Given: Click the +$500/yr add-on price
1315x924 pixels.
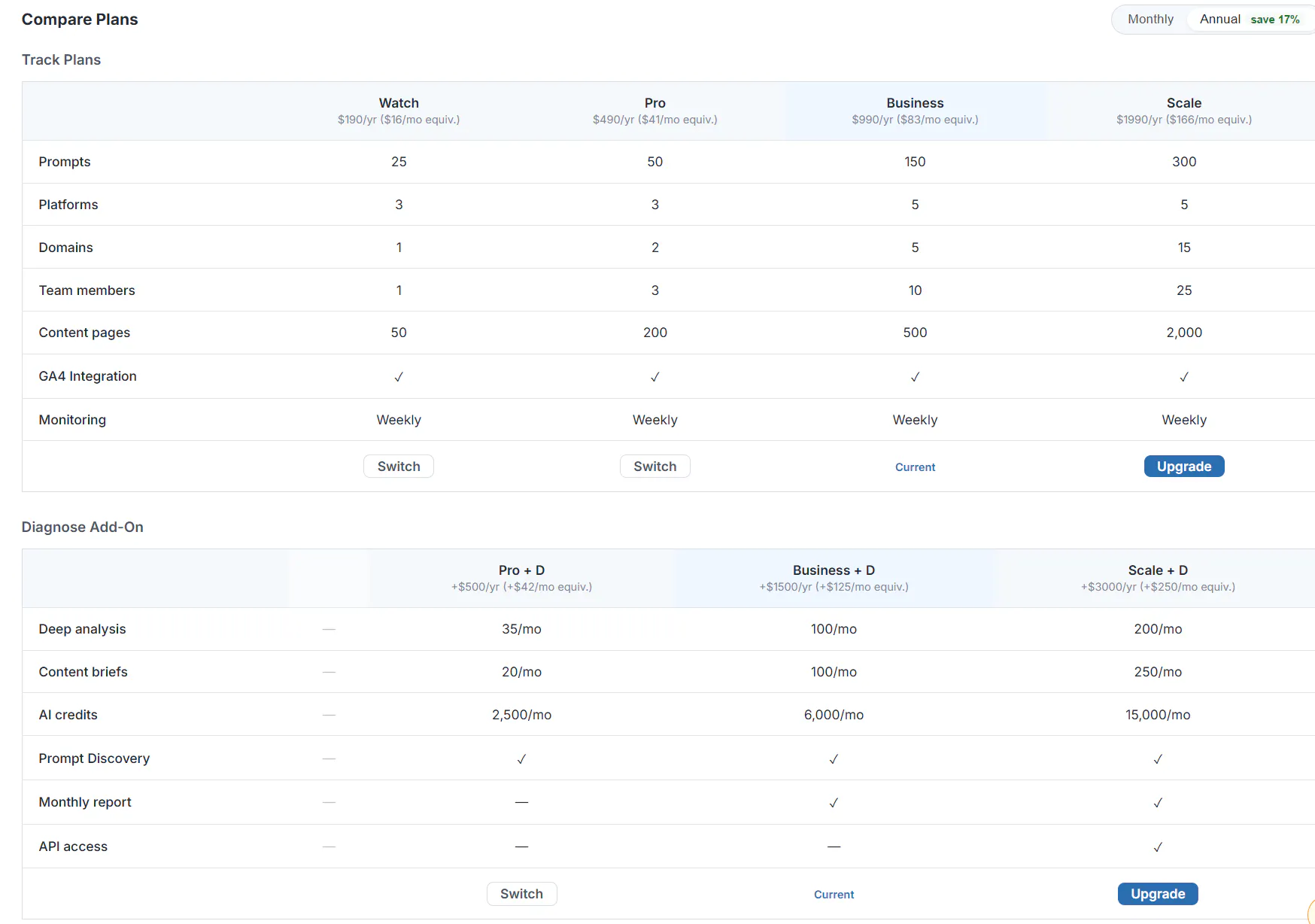Looking at the screenshot, I should click(521, 587).
